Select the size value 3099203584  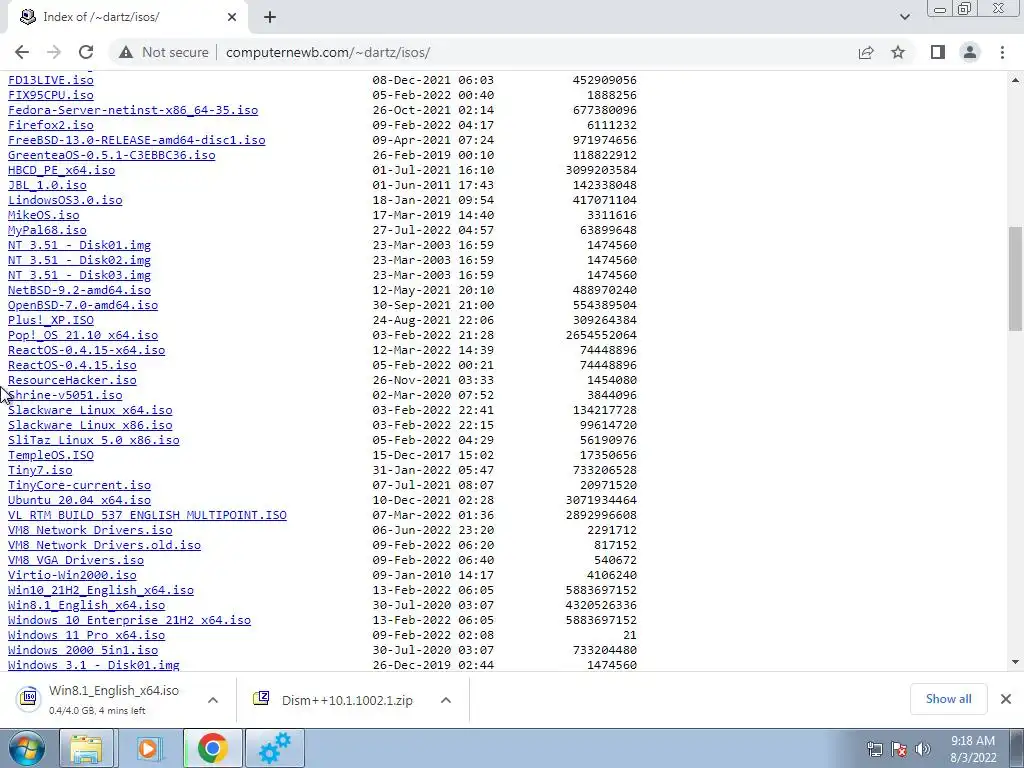point(601,170)
